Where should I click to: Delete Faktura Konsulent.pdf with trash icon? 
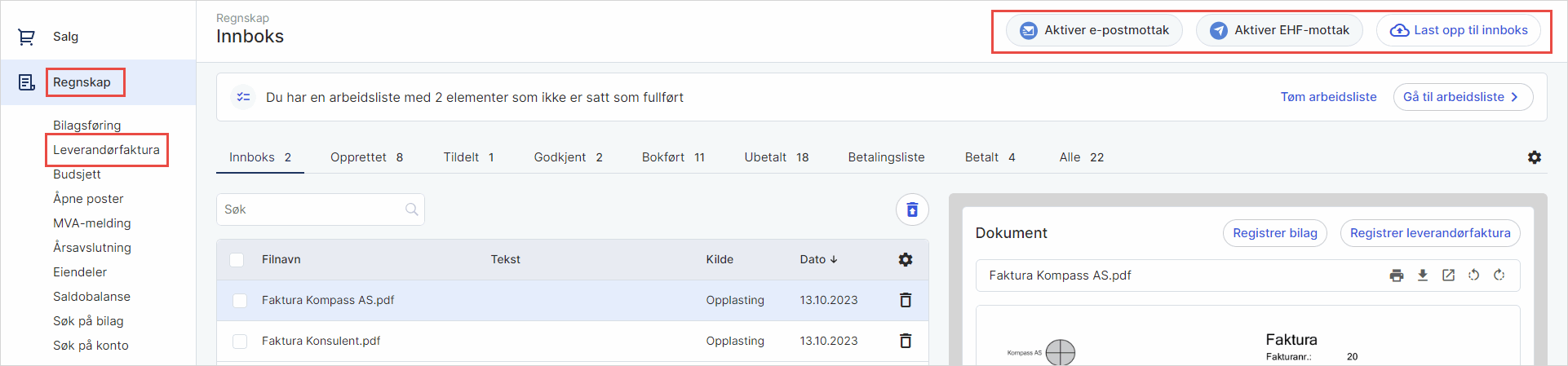click(905, 341)
